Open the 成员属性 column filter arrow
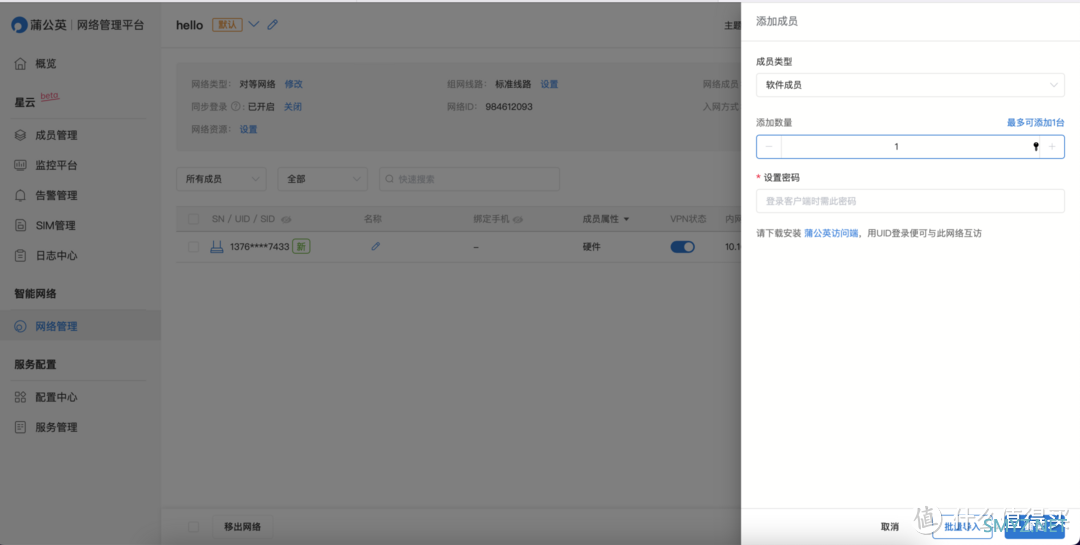The height and width of the screenshot is (545, 1080). point(626,219)
